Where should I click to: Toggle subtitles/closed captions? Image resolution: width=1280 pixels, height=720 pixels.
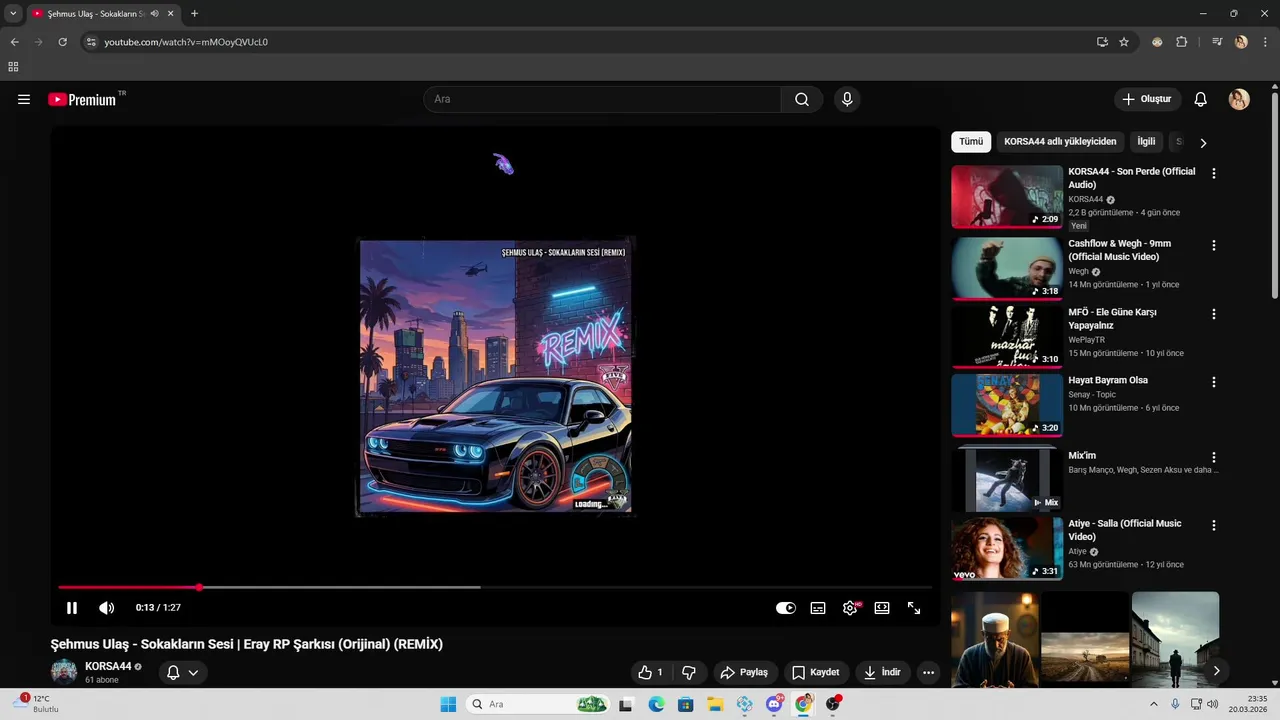(x=818, y=608)
